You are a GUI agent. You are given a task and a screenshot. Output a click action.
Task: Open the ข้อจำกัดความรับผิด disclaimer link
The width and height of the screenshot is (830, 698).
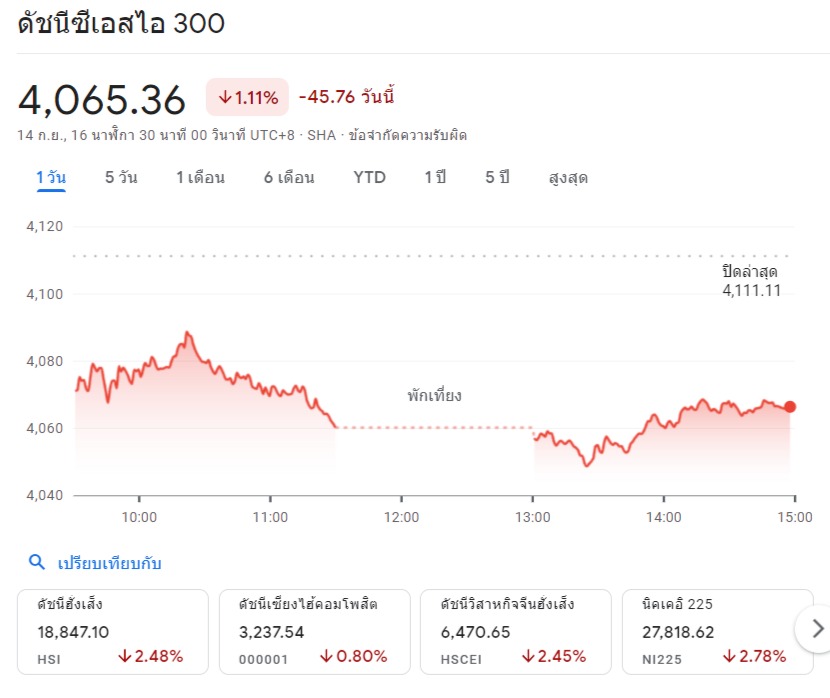coord(407,135)
